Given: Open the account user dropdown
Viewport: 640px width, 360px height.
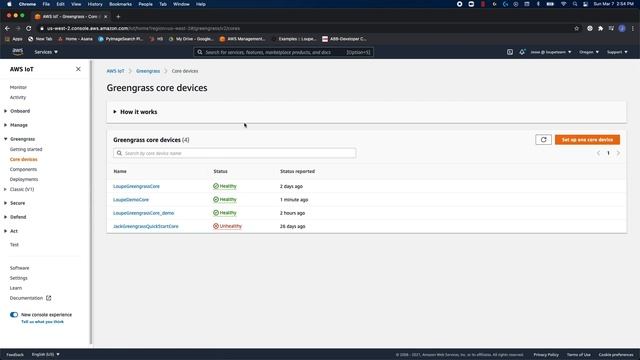Looking at the screenshot, I should tap(551, 52).
